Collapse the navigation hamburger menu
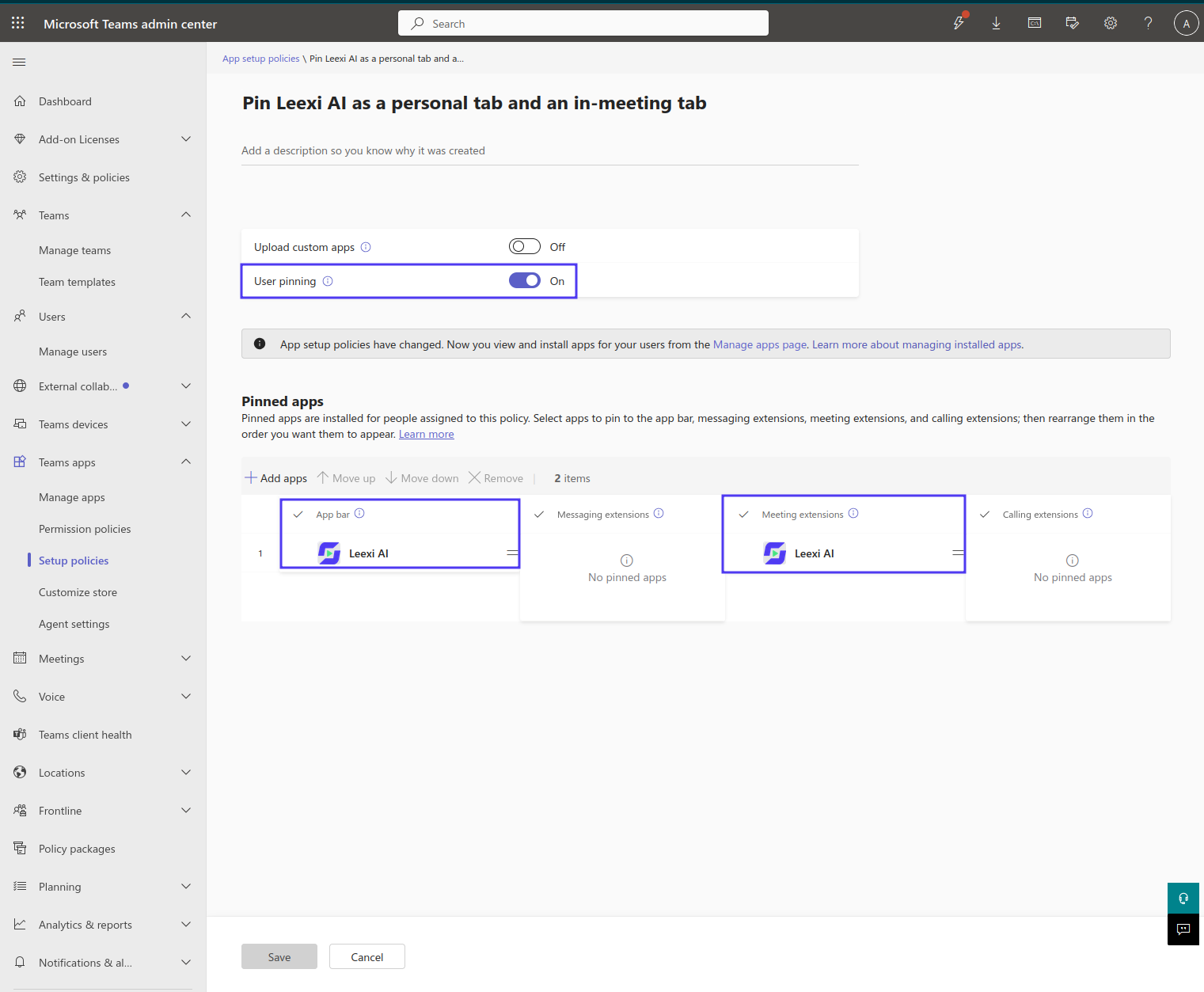 click(20, 62)
